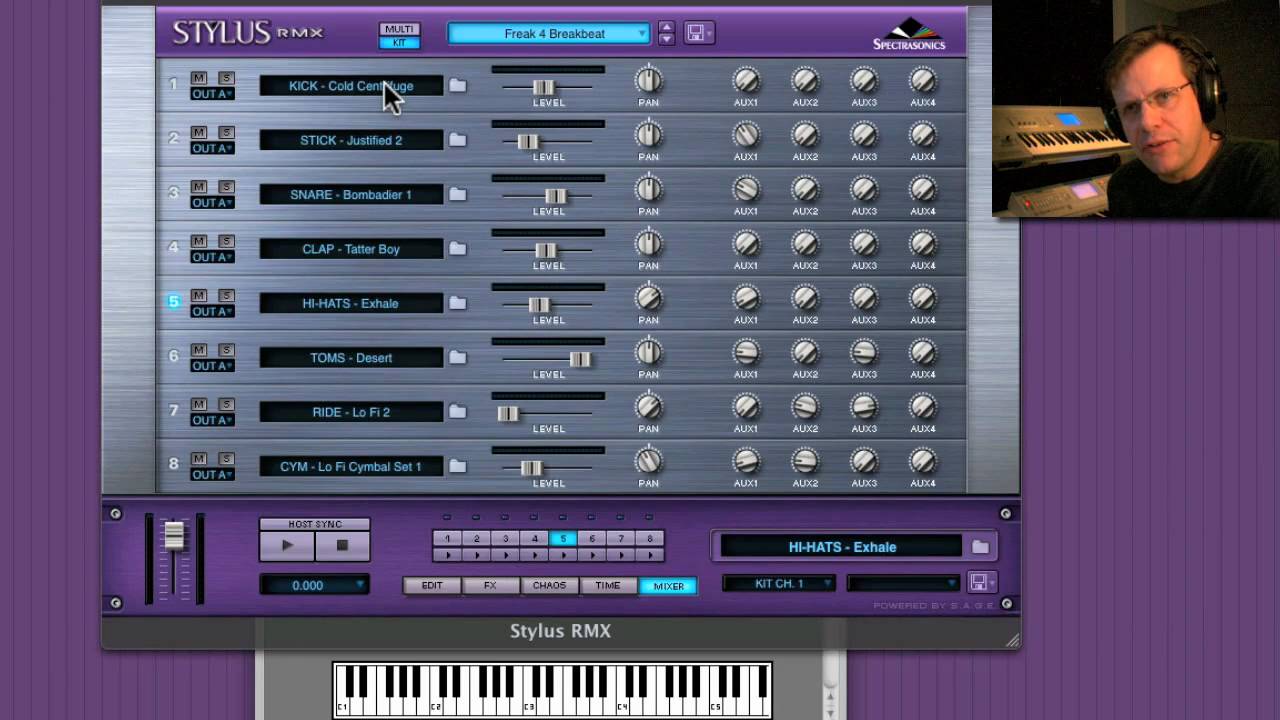The image size is (1280, 720).
Task: Open the OUT A output menu for part 3
Action: tap(212, 203)
